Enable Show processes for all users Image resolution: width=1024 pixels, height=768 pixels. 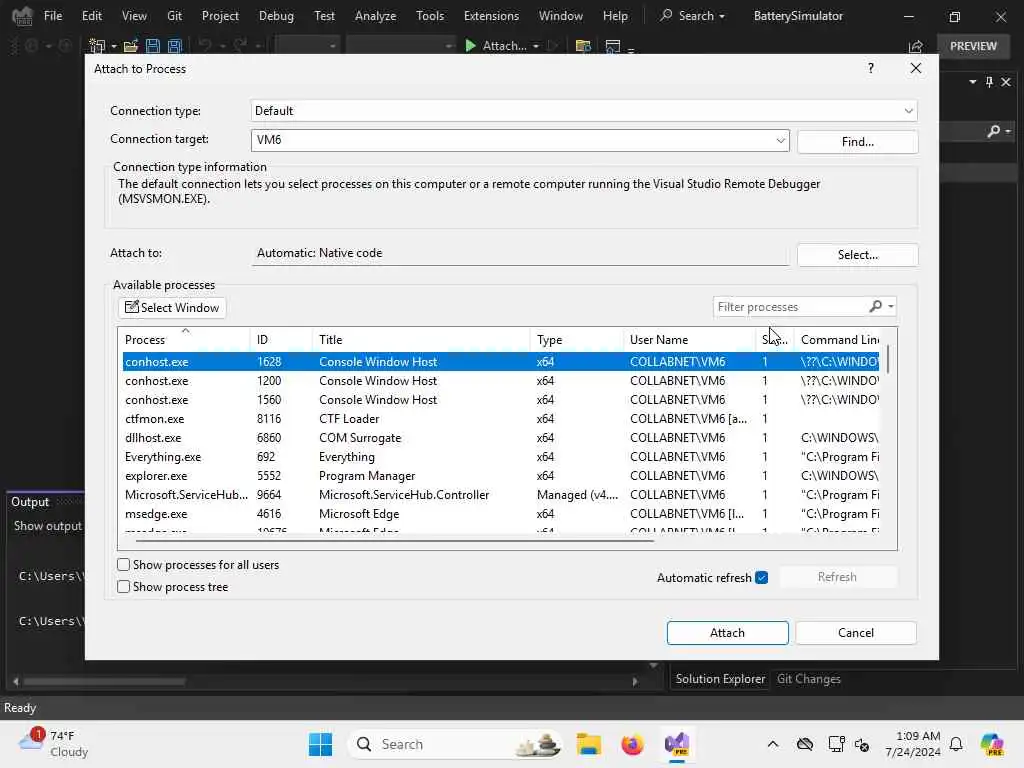[x=123, y=564]
